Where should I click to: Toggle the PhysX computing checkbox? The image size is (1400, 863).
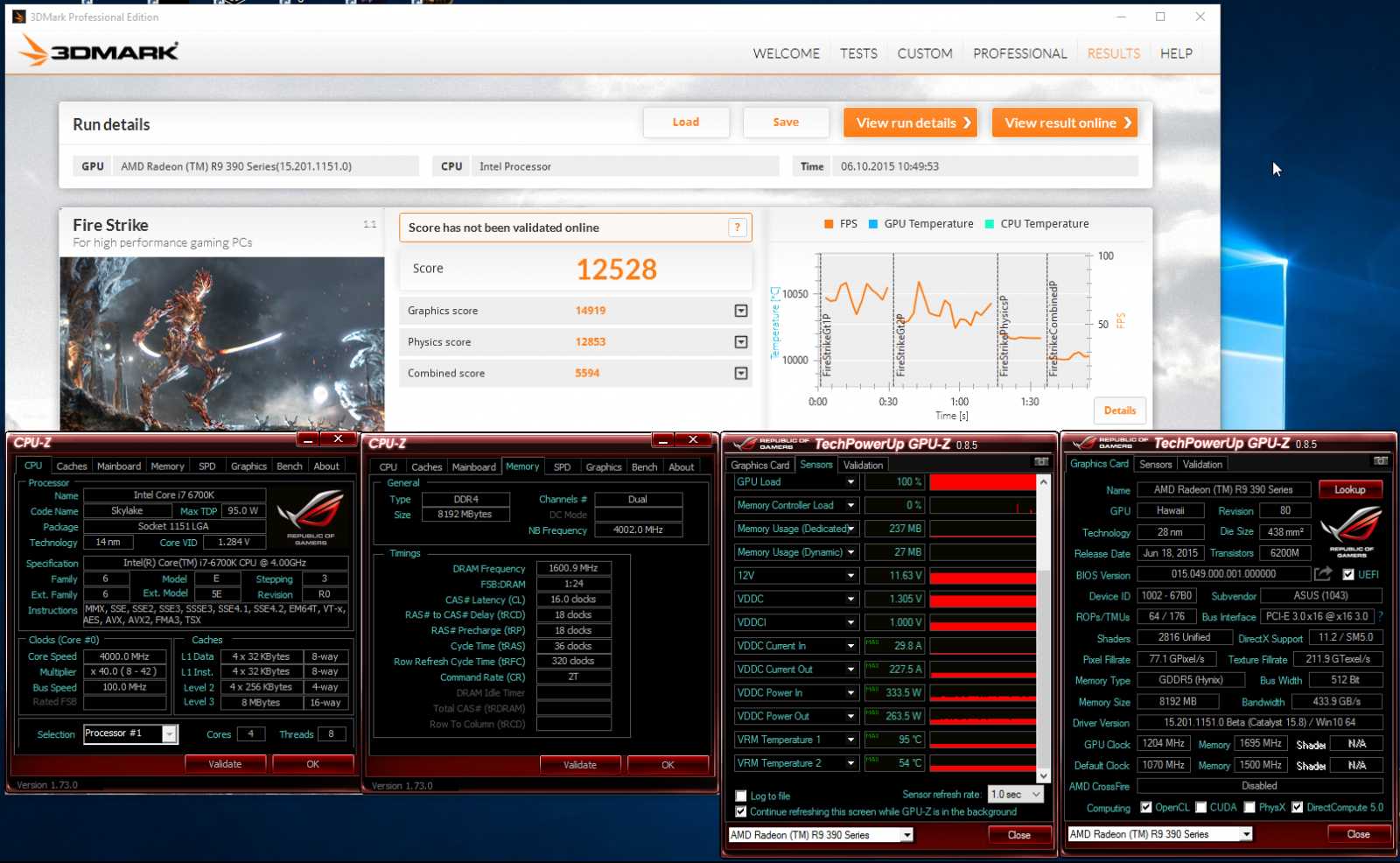1249,808
